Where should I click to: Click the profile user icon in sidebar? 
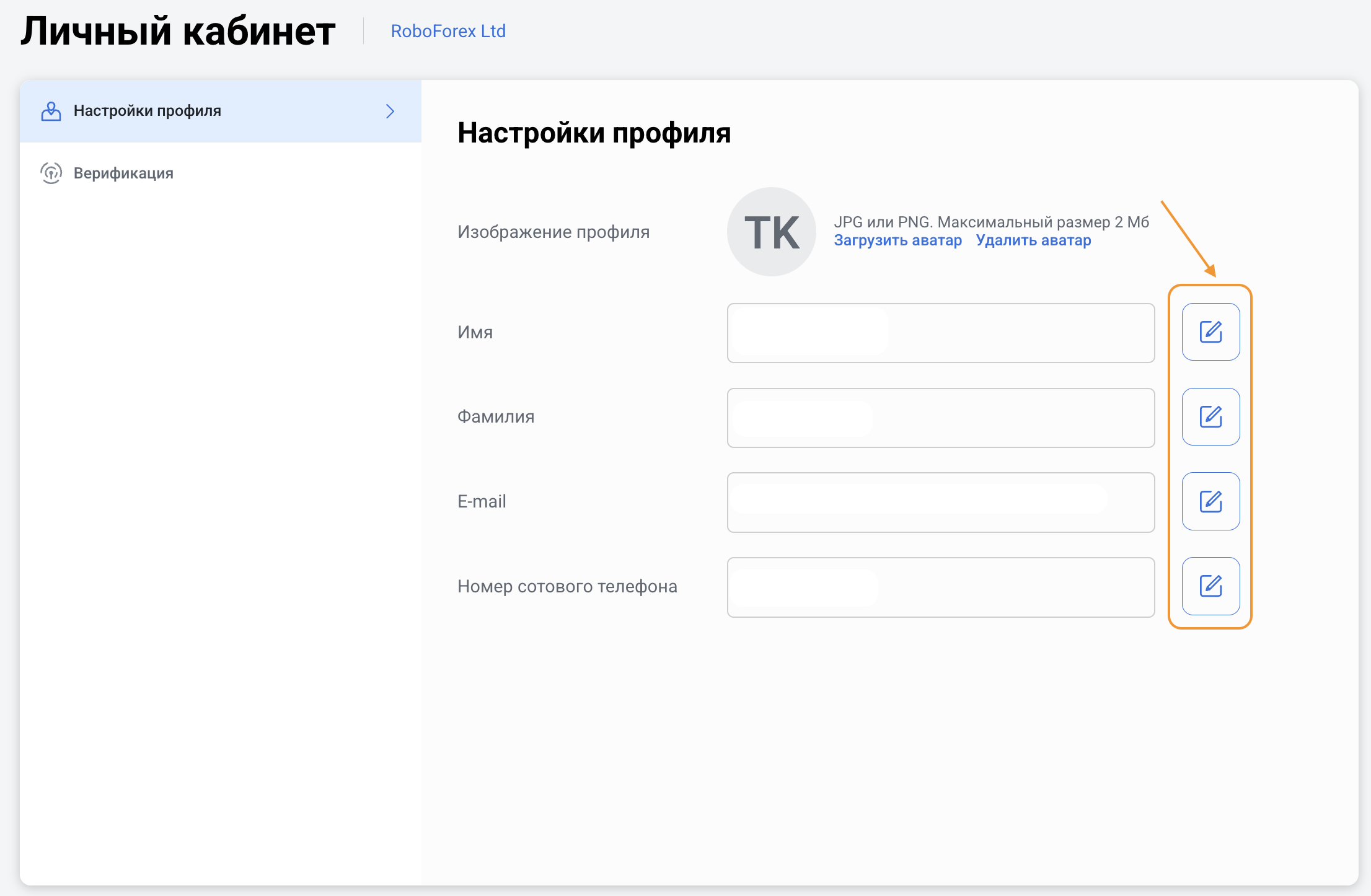(x=51, y=111)
